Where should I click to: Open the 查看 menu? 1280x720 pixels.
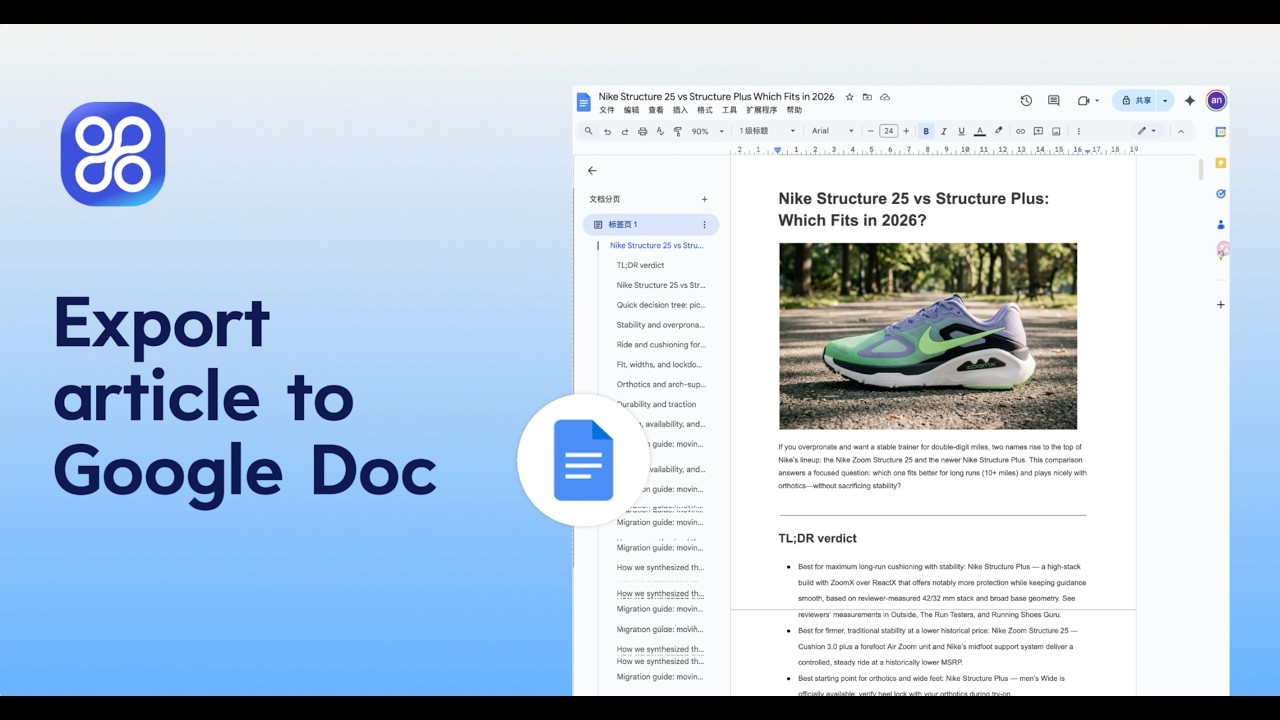pos(656,110)
